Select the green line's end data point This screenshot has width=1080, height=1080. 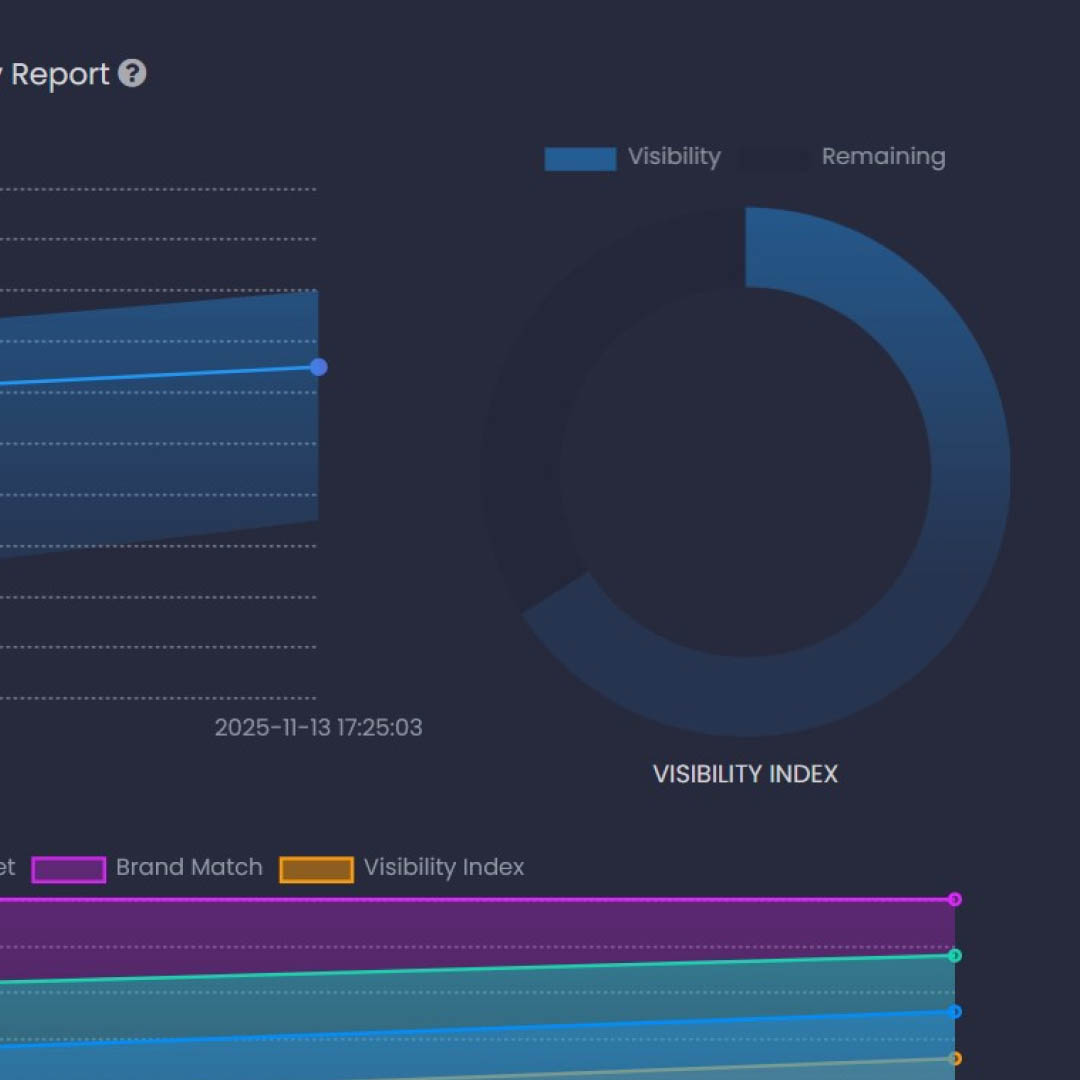[954, 956]
